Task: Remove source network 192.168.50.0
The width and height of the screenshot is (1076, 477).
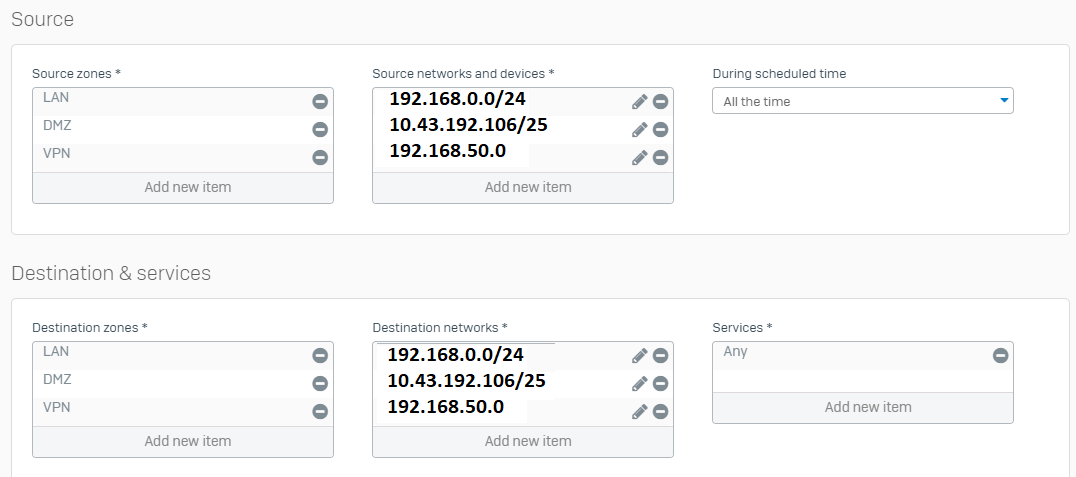Action: pyautogui.click(x=660, y=157)
